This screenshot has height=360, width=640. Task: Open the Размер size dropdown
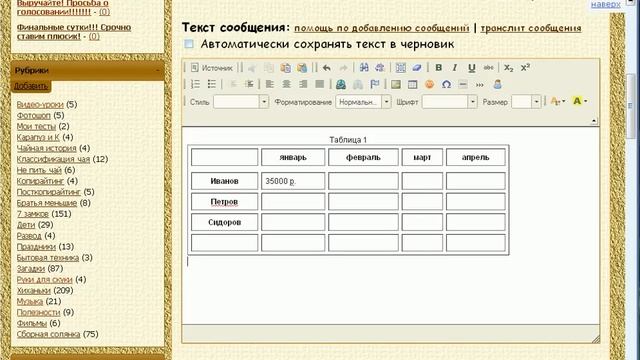[x=526, y=102]
